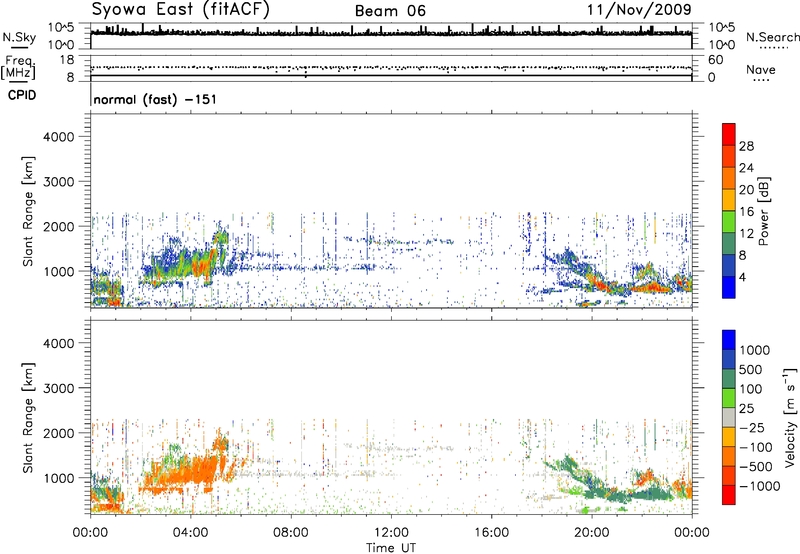The width and height of the screenshot is (800, 554).
Task: Click the "12" value on Power colorbar
Action: click(746, 234)
